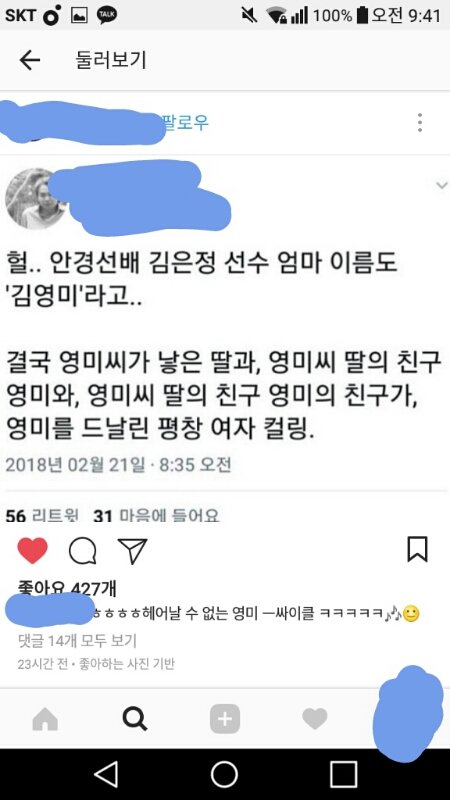Open the heart activity tab
The width and height of the screenshot is (450, 800).
pyautogui.click(x=314, y=719)
